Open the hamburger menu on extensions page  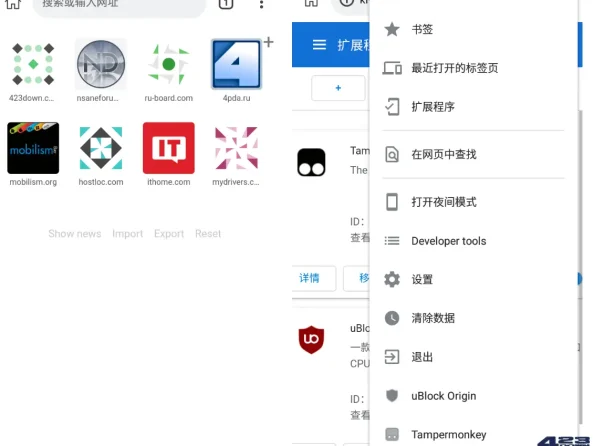point(319,45)
